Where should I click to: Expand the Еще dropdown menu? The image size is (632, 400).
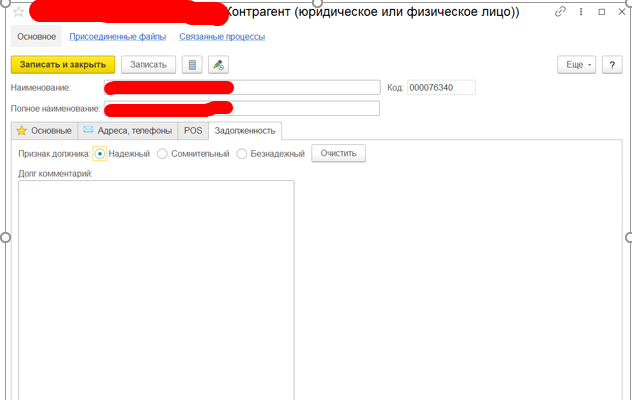tap(576, 64)
